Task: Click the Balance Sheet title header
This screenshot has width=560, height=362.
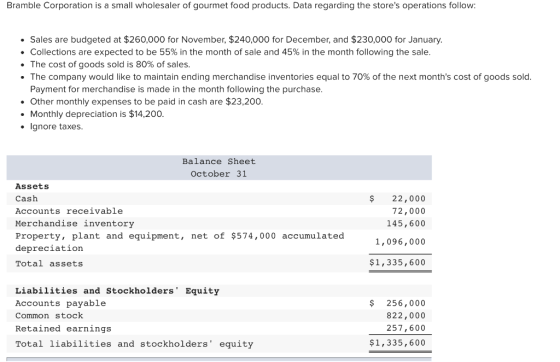Action: [219, 161]
